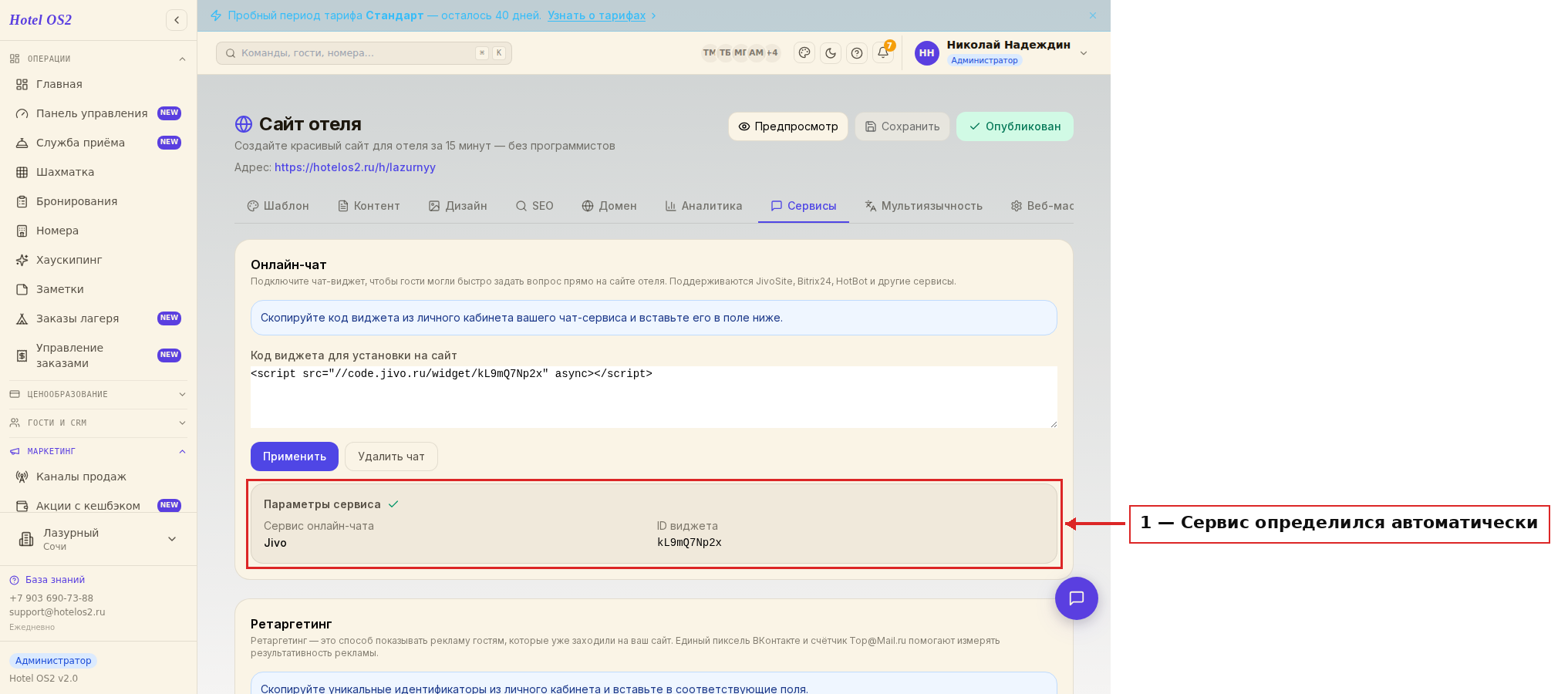Toggle dark mode moon icon

tap(831, 53)
